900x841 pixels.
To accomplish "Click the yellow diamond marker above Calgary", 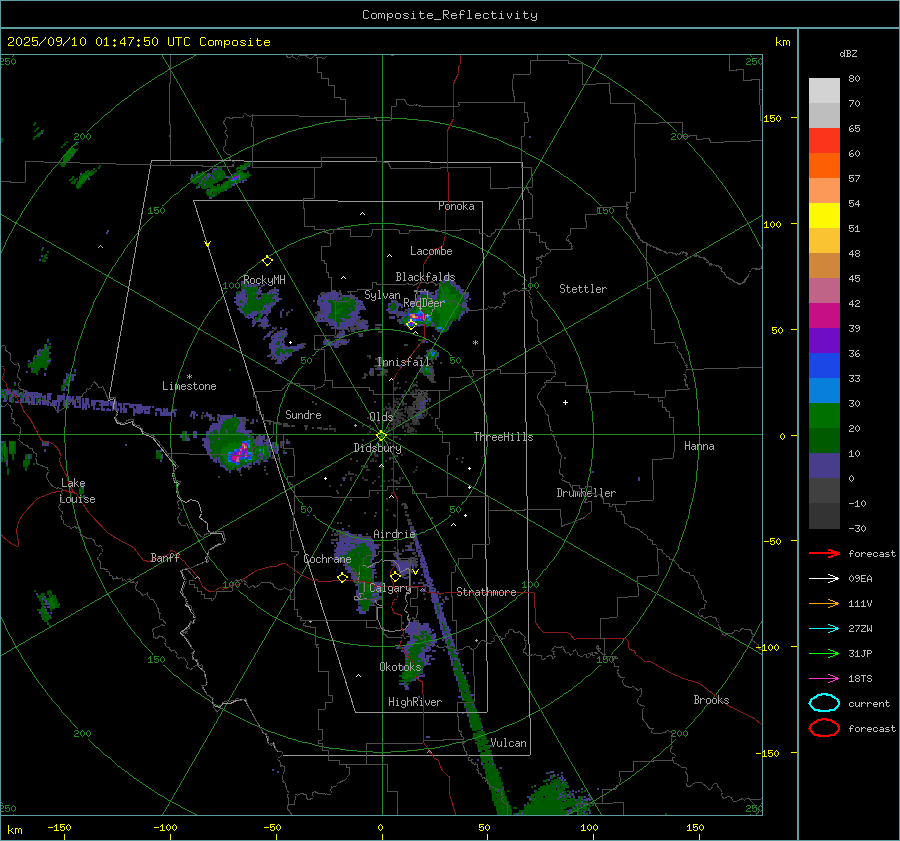I will coord(395,576).
